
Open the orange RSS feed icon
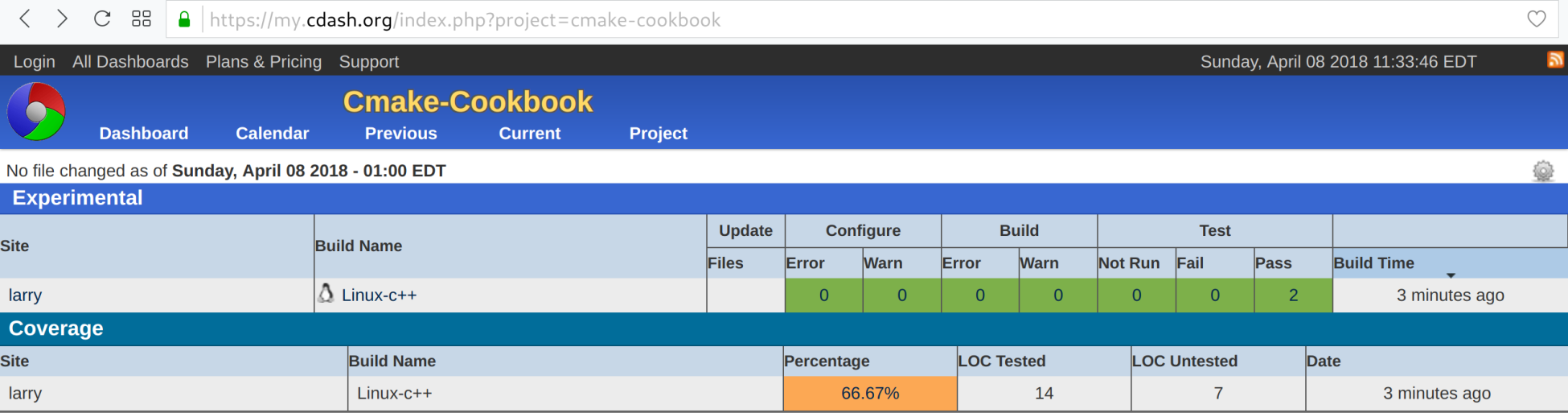[1555, 60]
